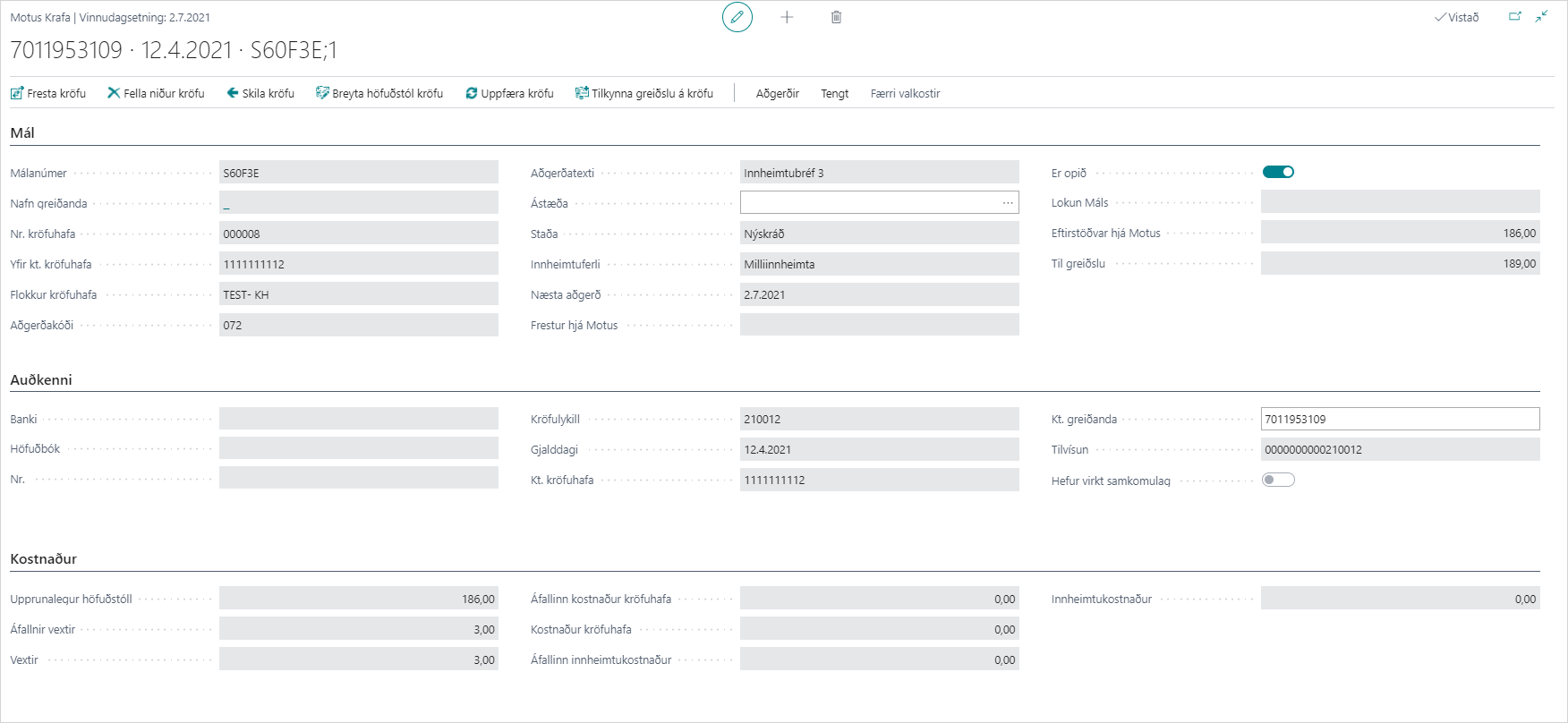Click Fresta kröfu action
Screen dimensions: 1568x723
pyautogui.click(x=48, y=93)
